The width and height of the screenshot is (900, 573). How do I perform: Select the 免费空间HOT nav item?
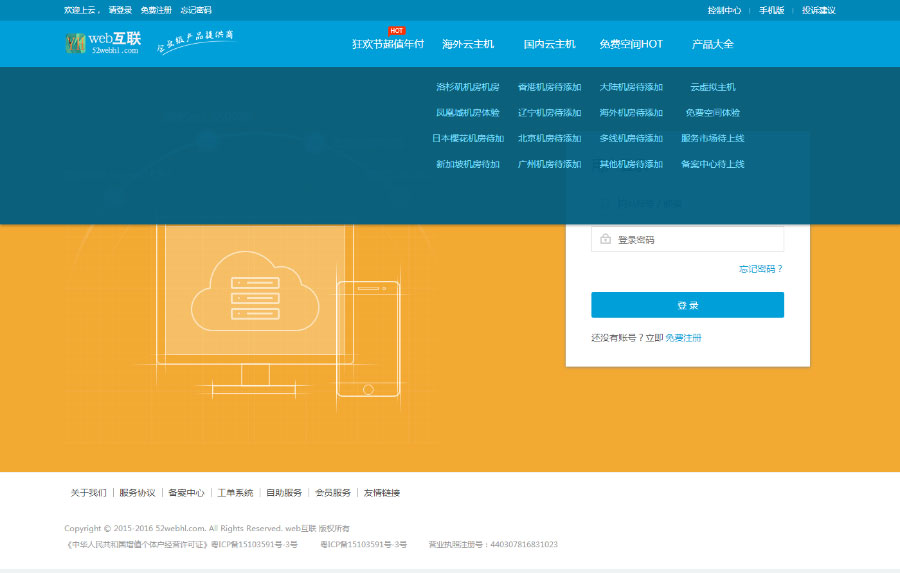631,45
